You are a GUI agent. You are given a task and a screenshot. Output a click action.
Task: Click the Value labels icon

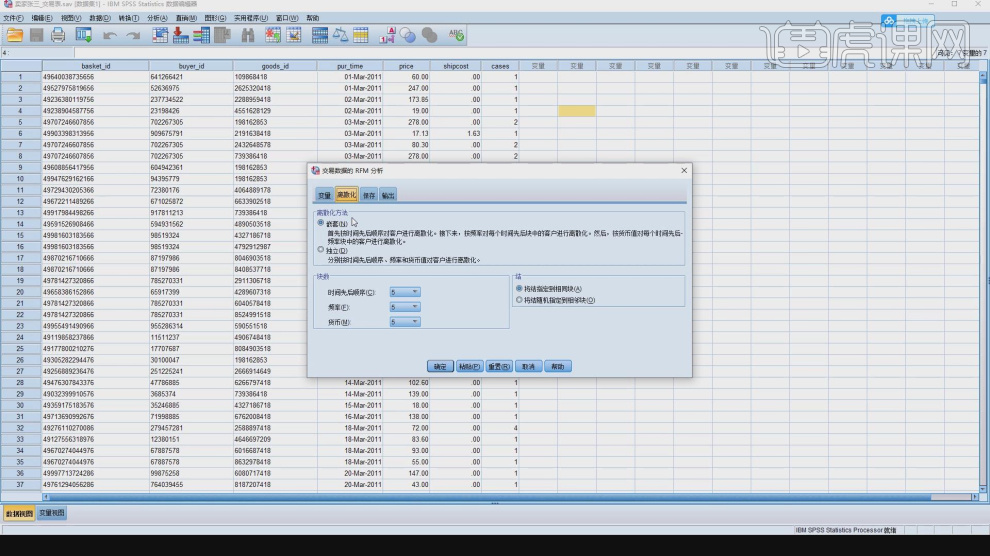[387, 35]
